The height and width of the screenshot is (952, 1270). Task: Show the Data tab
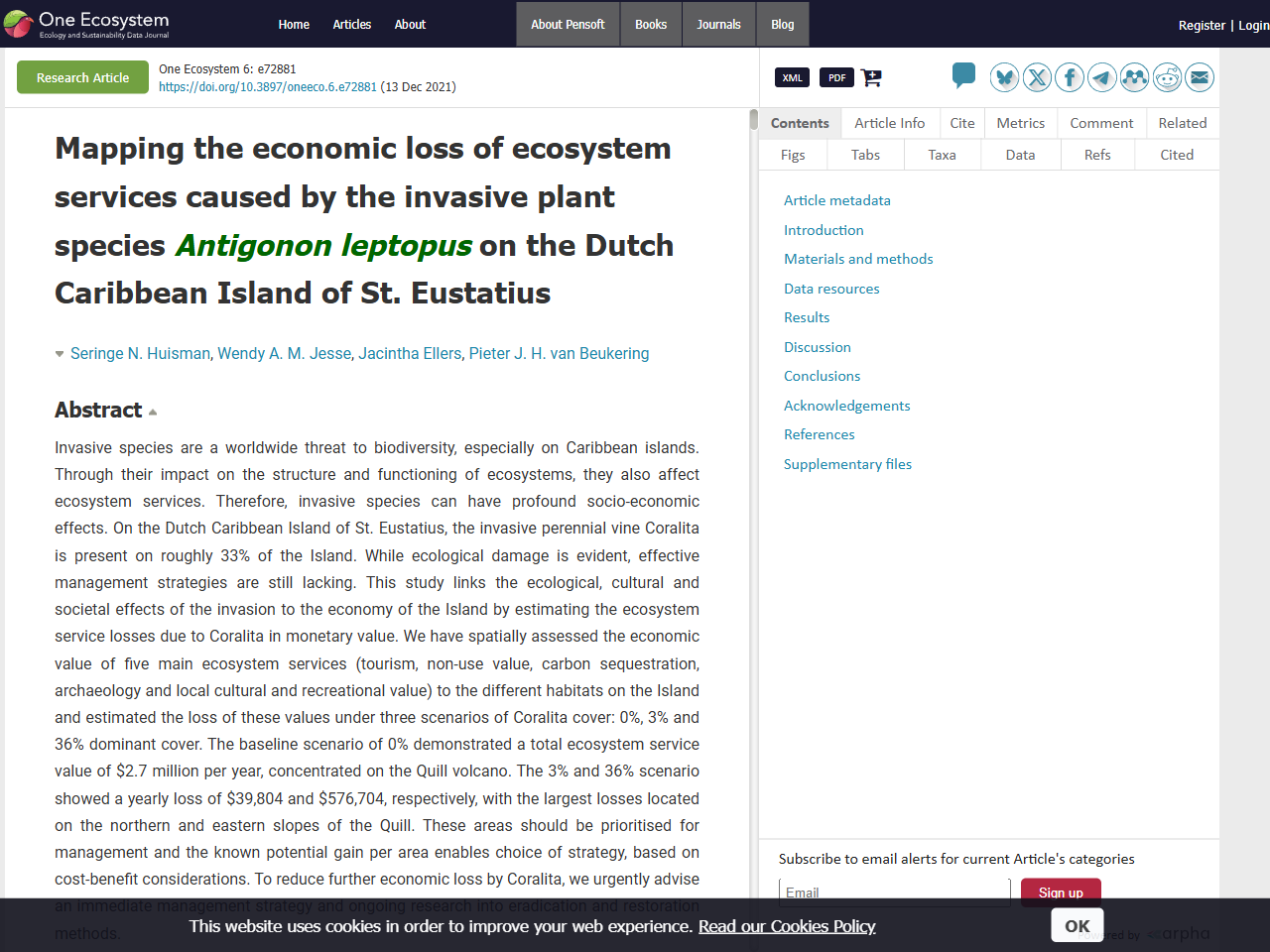coord(1020,155)
